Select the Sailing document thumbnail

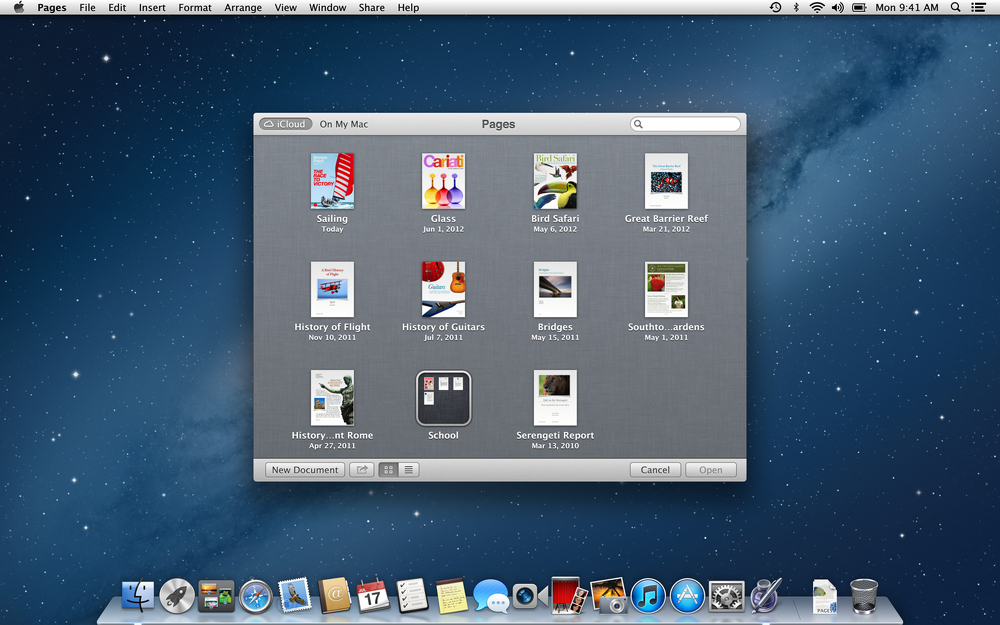point(332,181)
